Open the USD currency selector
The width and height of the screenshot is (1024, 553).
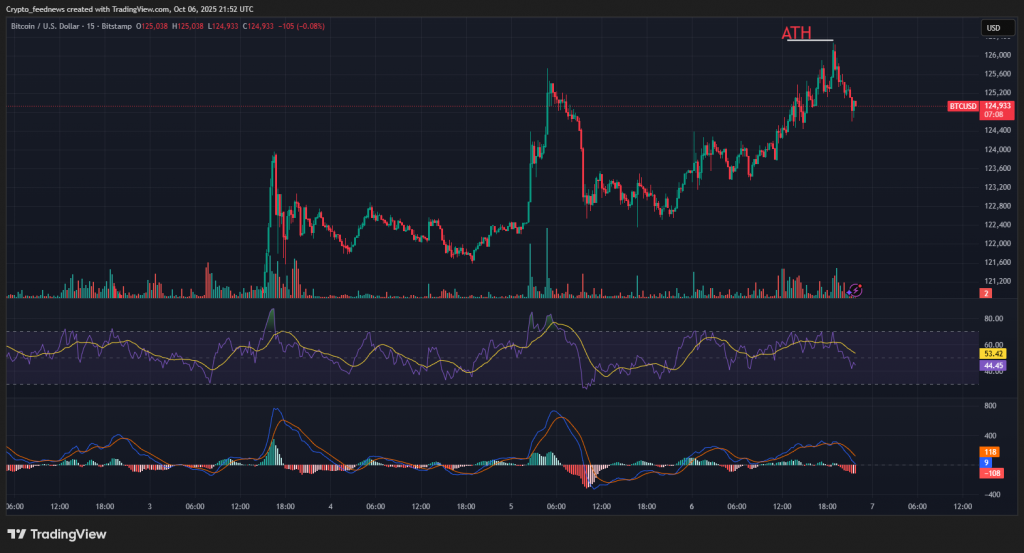993,28
